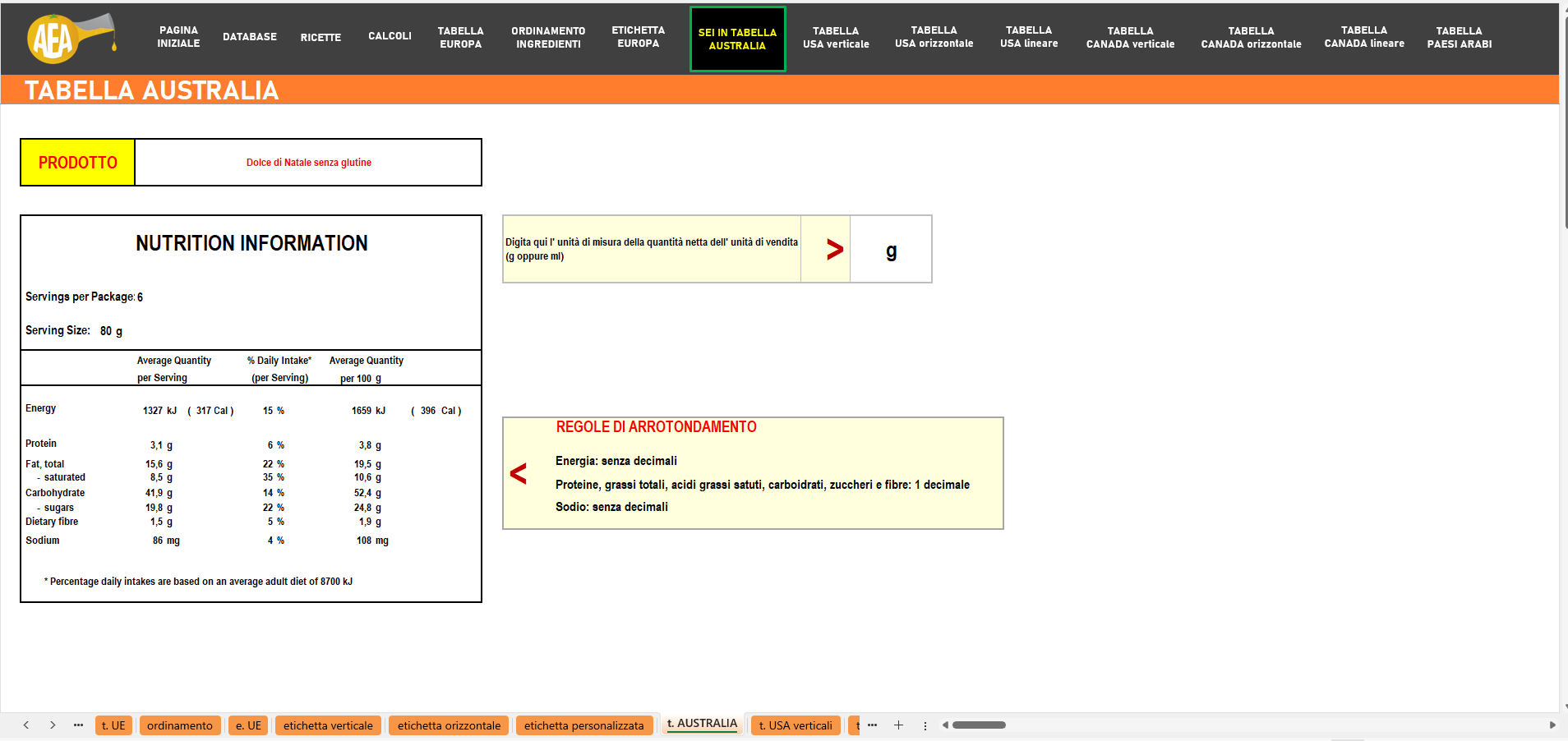Open TABELLA USA orizzontale
The height and width of the screenshot is (741, 1568).
[934, 36]
